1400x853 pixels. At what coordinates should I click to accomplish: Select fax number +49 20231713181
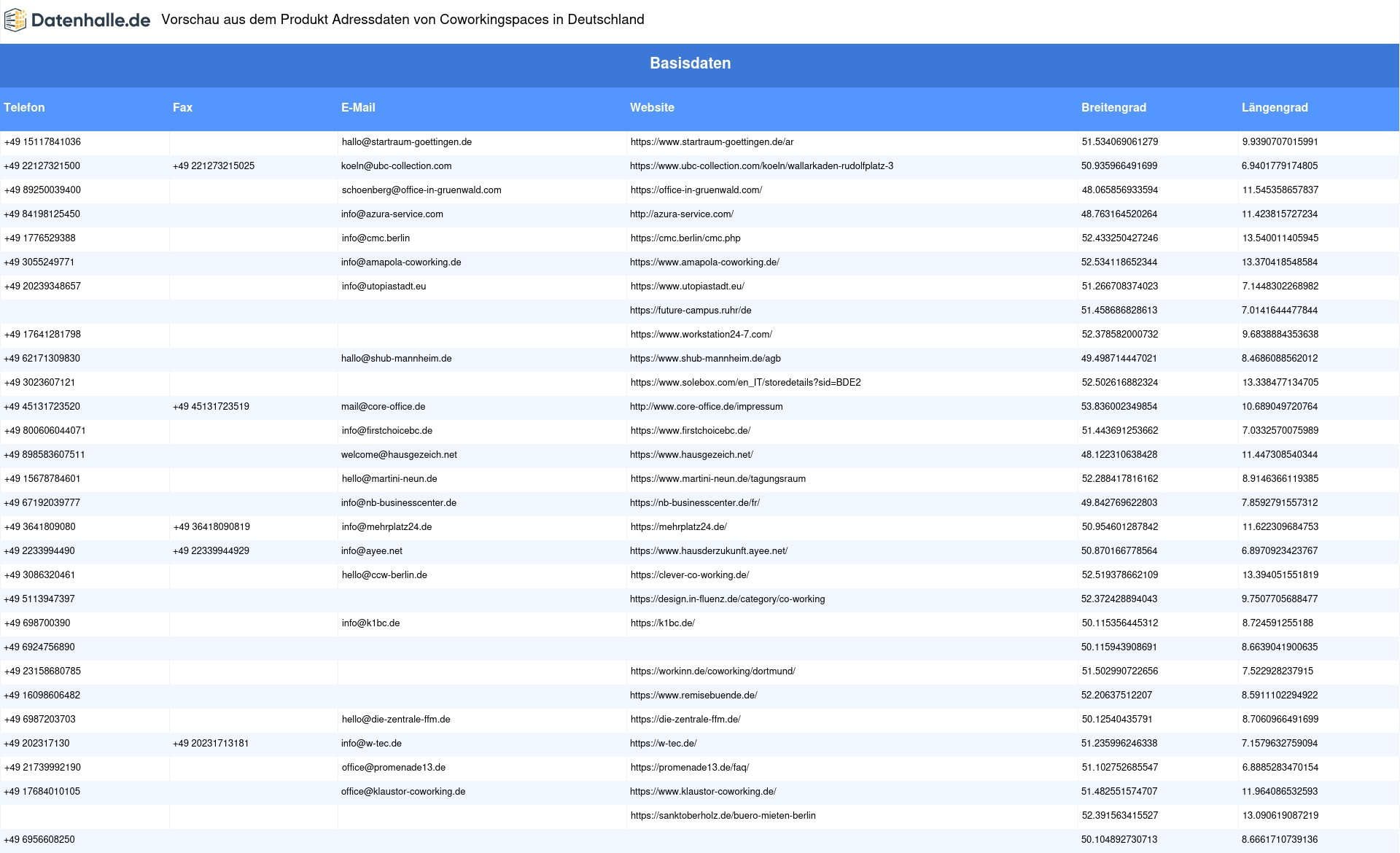pyautogui.click(x=211, y=744)
